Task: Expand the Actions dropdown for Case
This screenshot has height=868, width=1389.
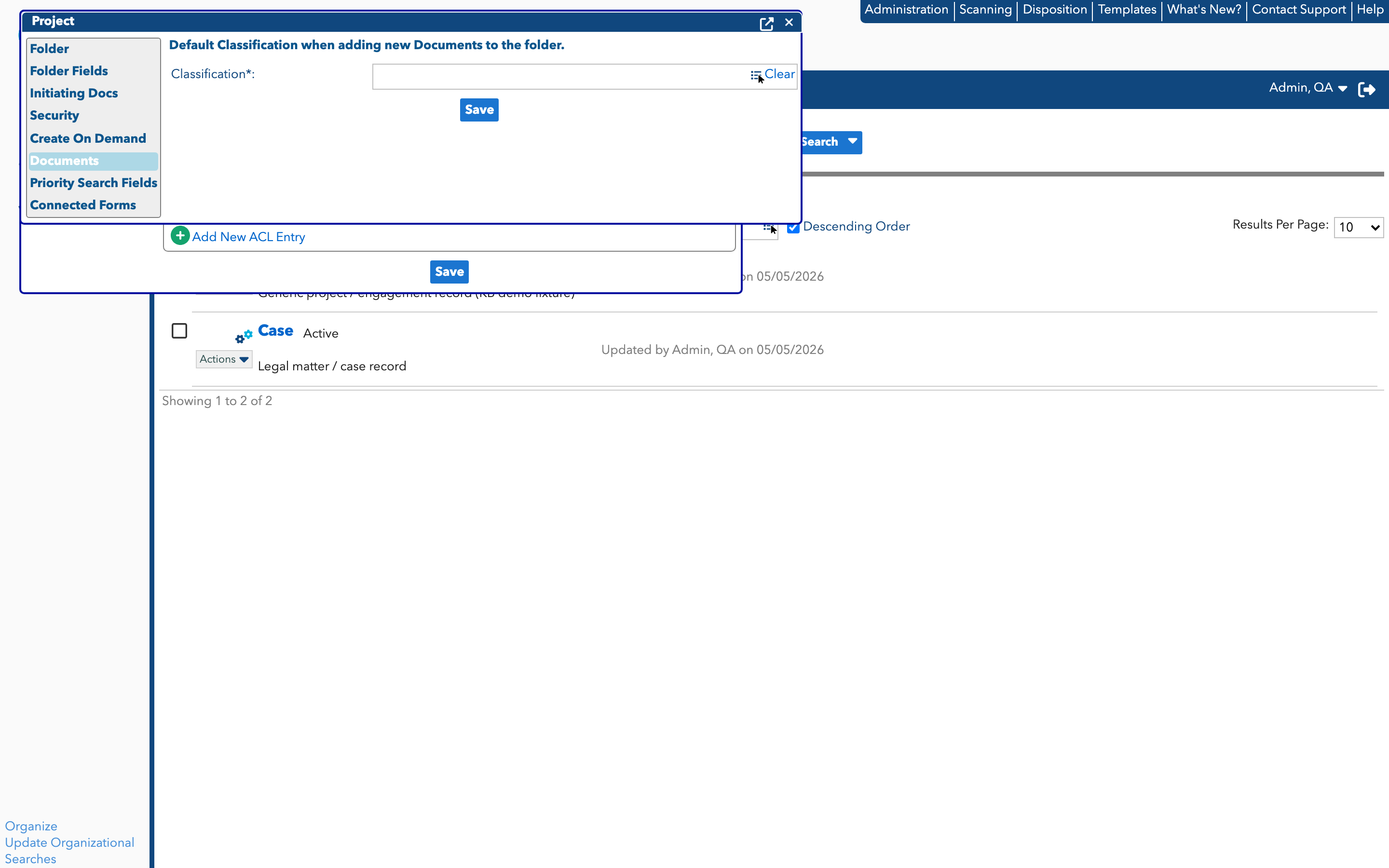Action: coord(224,359)
